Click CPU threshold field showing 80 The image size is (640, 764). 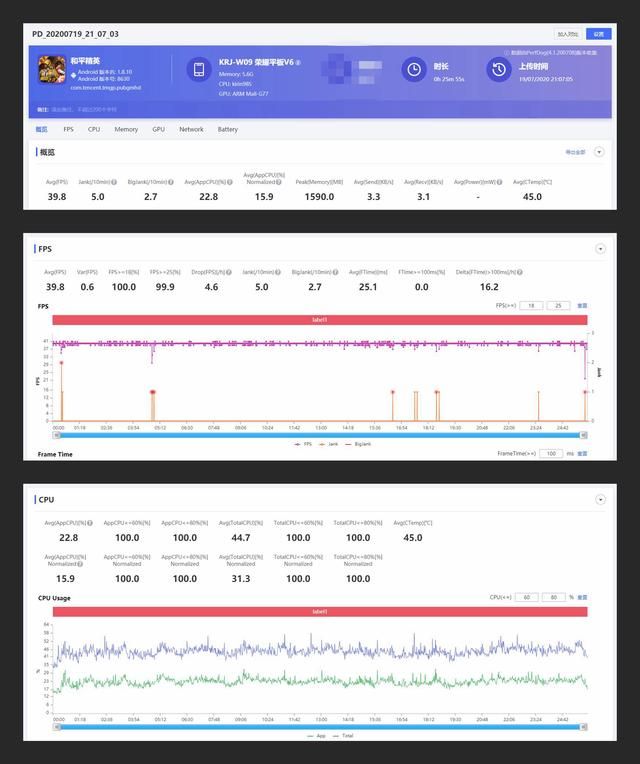pos(554,597)
